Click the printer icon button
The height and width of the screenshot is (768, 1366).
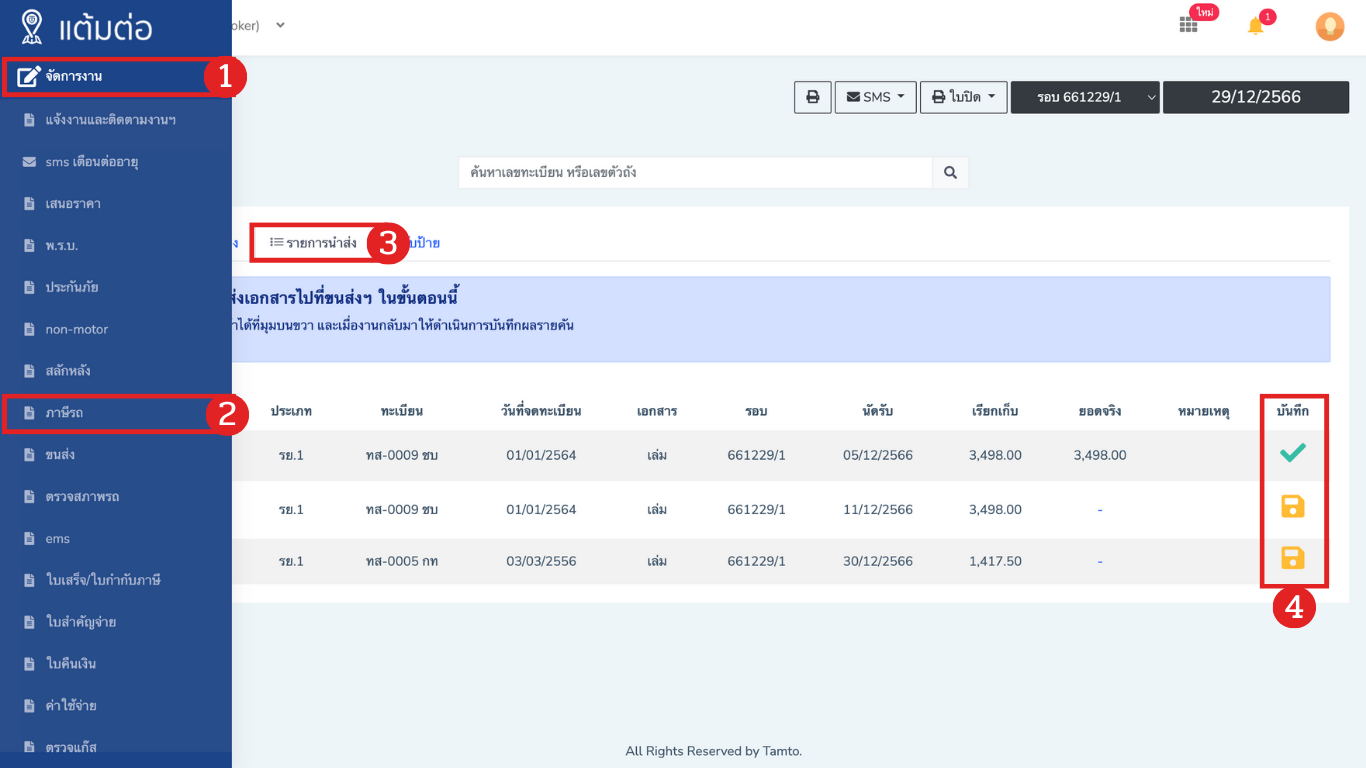[813, 97]
